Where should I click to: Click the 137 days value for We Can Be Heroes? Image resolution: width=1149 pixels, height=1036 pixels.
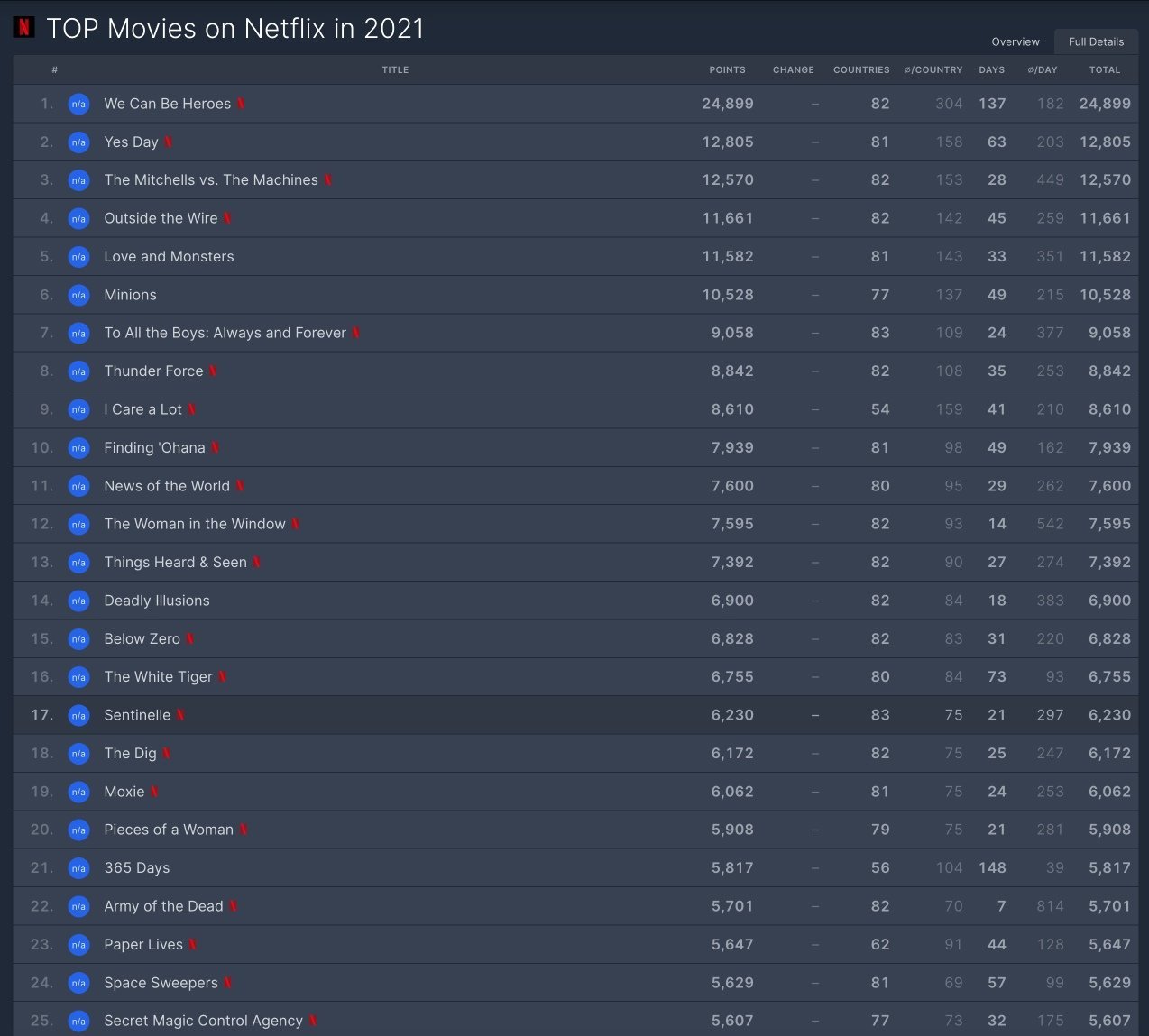tap(992, 104)
